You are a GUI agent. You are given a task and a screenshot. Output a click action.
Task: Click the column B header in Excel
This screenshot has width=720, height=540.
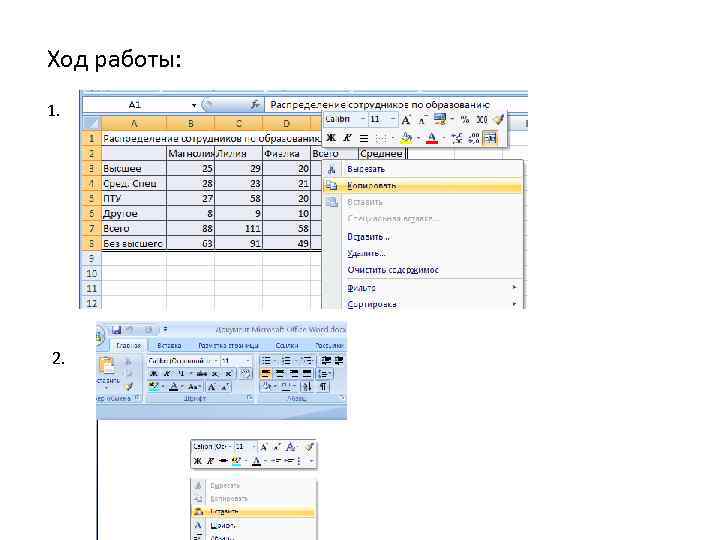click(191, 124)
